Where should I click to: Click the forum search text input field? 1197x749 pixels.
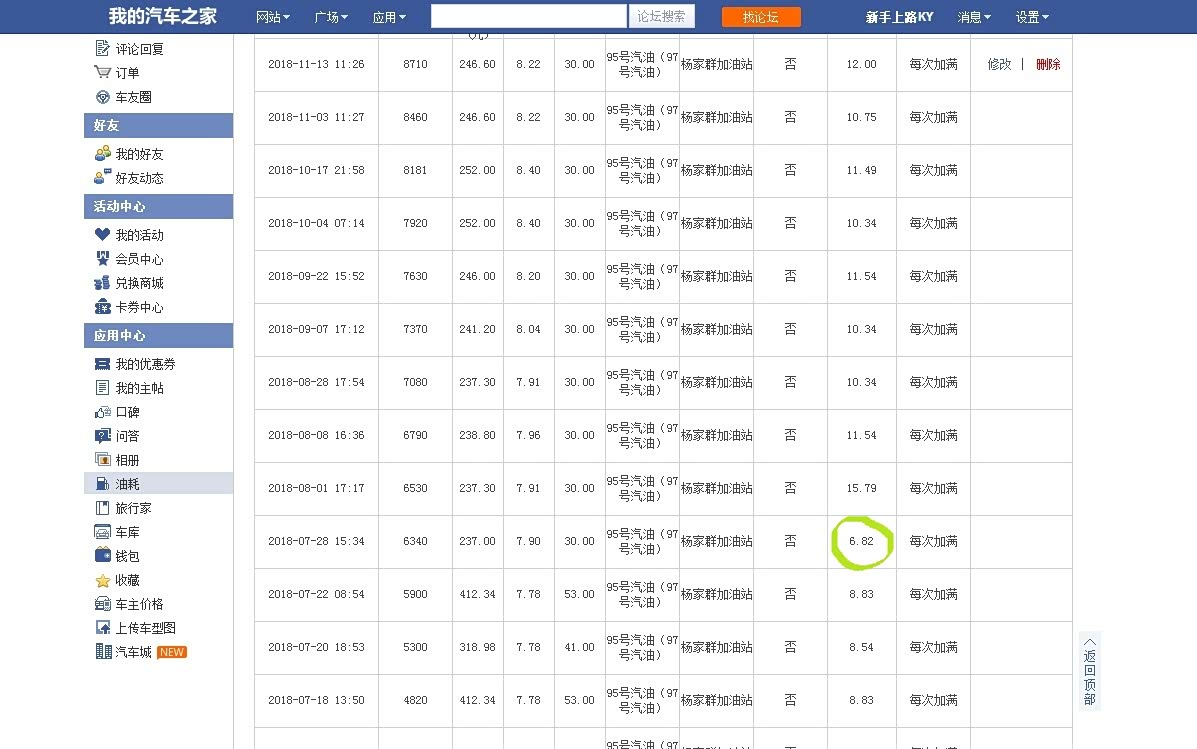click(528, 16)
